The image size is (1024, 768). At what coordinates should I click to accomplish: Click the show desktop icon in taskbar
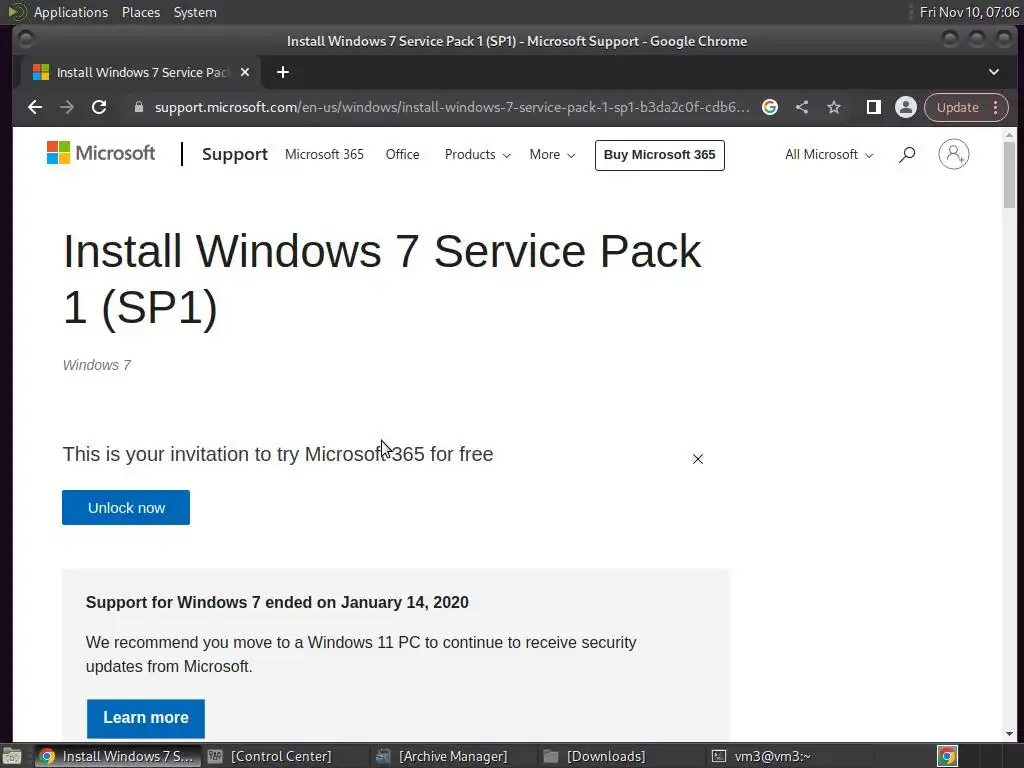[12, 756]
